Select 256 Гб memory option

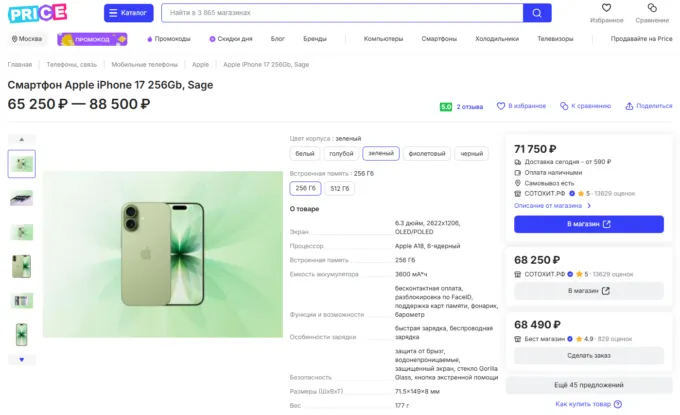[x=305, y=188]
